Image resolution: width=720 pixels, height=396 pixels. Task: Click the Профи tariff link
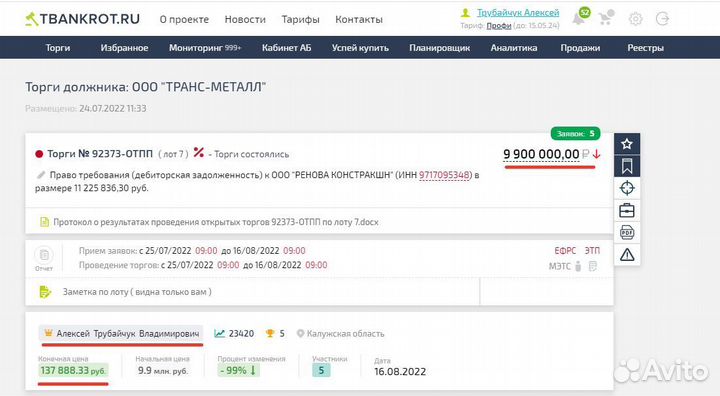click(x=499, y=26)
